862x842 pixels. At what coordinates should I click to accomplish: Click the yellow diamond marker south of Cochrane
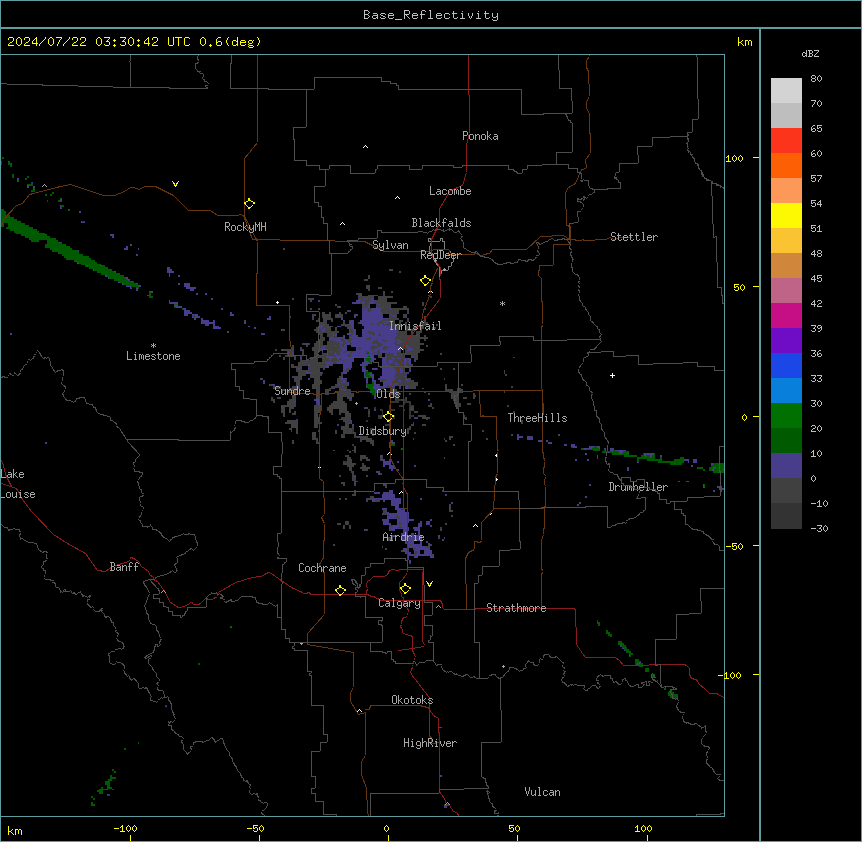coord(340,590)
